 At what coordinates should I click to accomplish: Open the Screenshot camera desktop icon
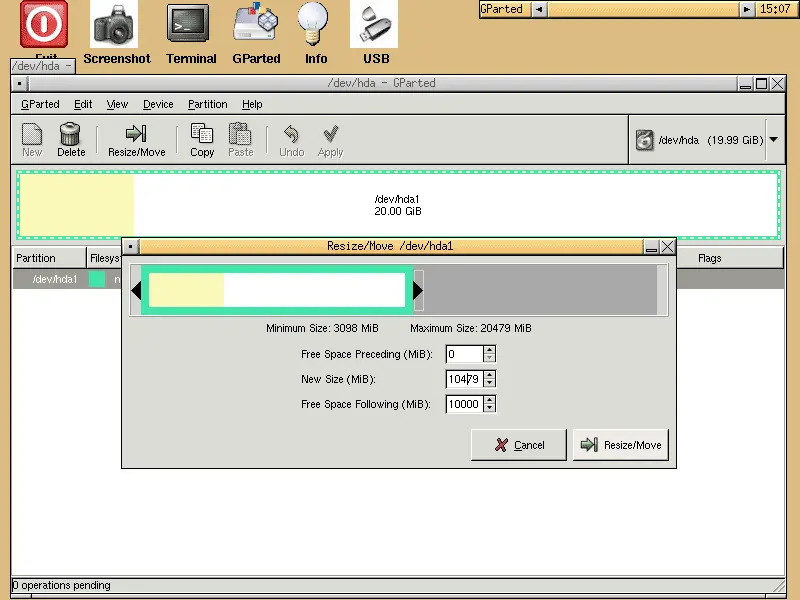[114, 24]
